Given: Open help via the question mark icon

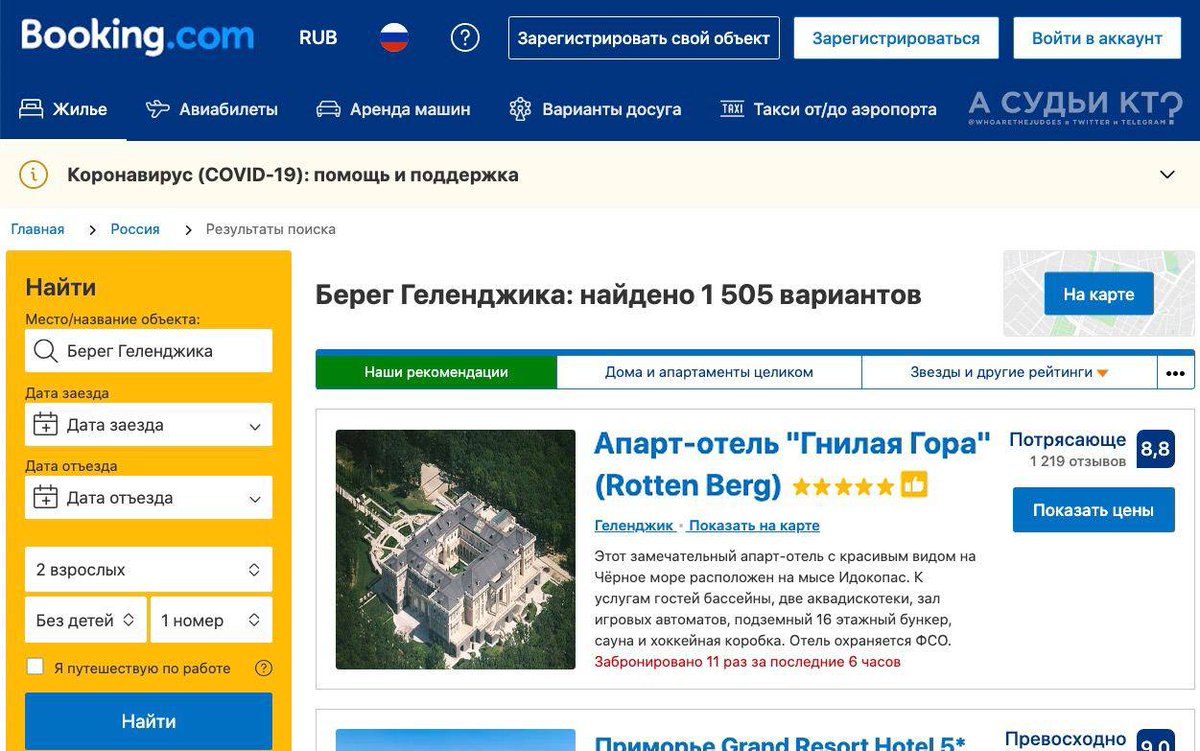Looking at the screenshot, I should click(464, 36).
